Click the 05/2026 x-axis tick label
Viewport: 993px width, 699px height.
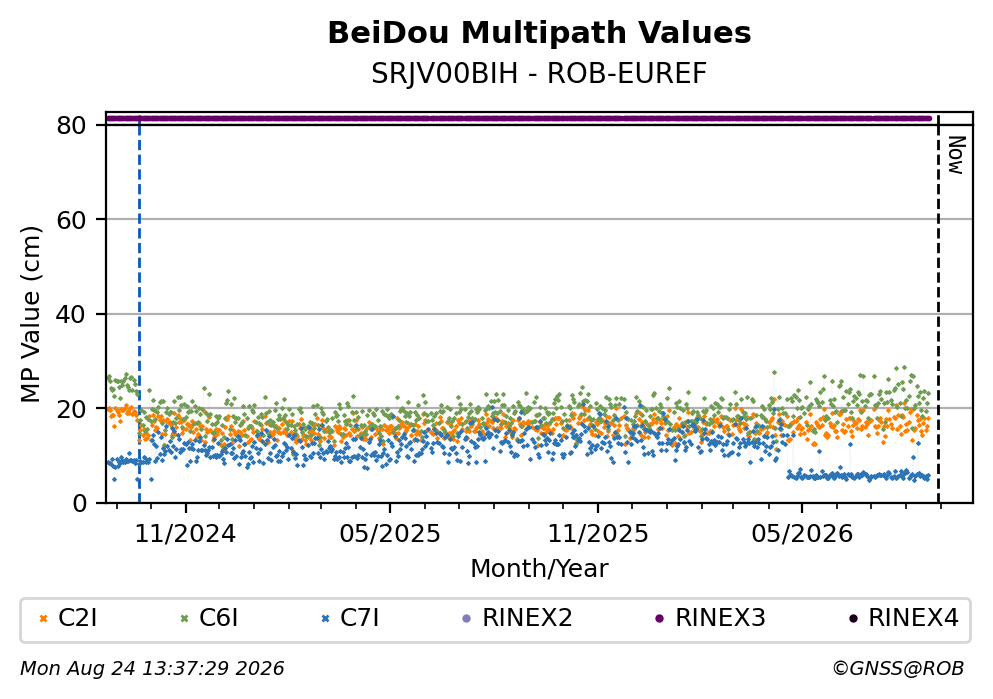point(802,534)
